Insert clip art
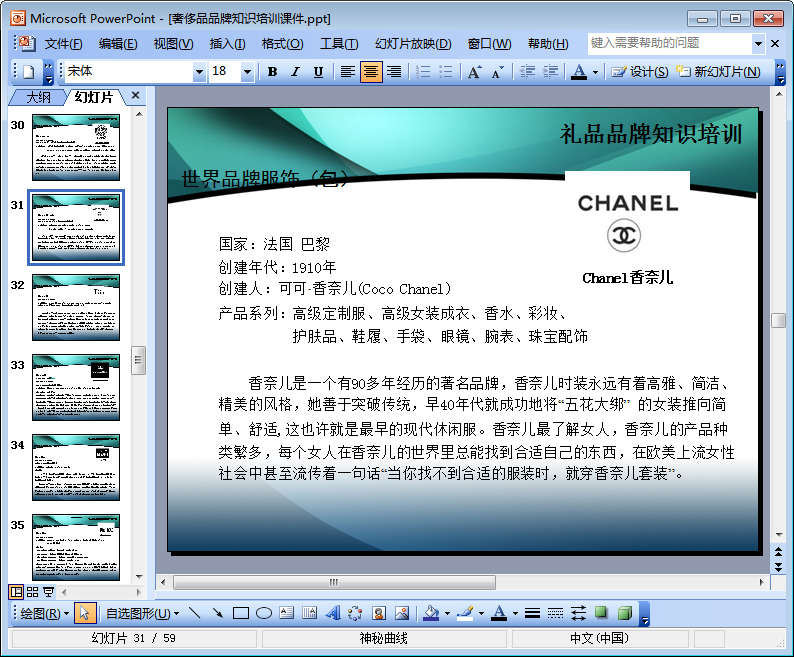Screen dimensions: 794x657 coord(379,613)
